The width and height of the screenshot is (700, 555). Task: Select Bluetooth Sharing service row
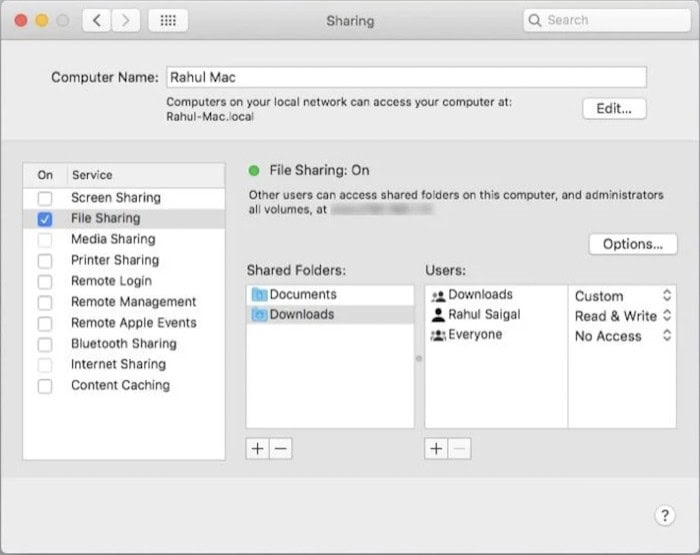[x=124, y=343]
